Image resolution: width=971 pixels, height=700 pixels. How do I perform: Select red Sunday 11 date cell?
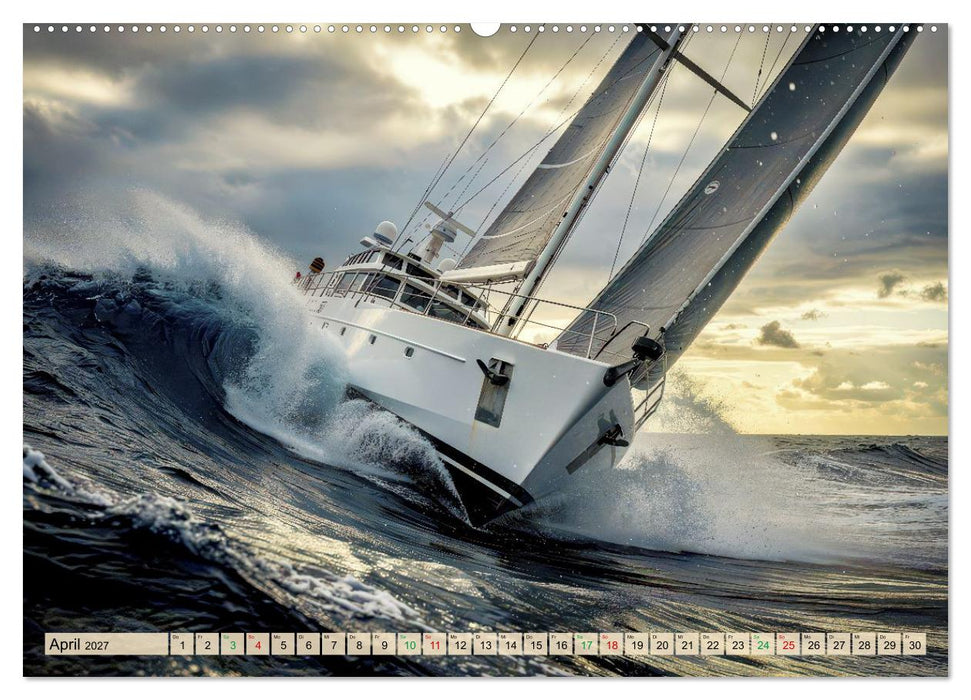435,644
